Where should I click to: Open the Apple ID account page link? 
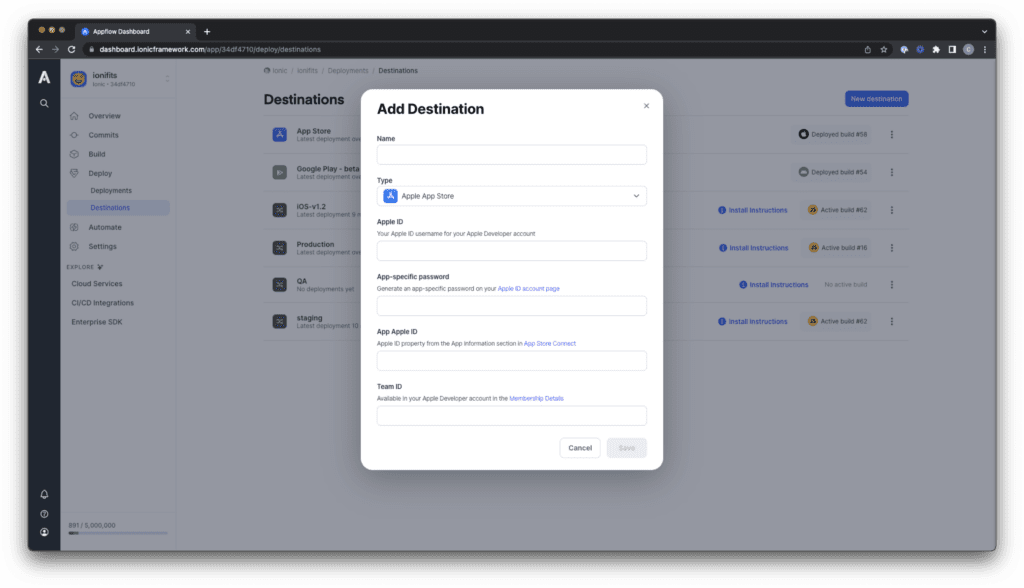(x=528, y=289)
